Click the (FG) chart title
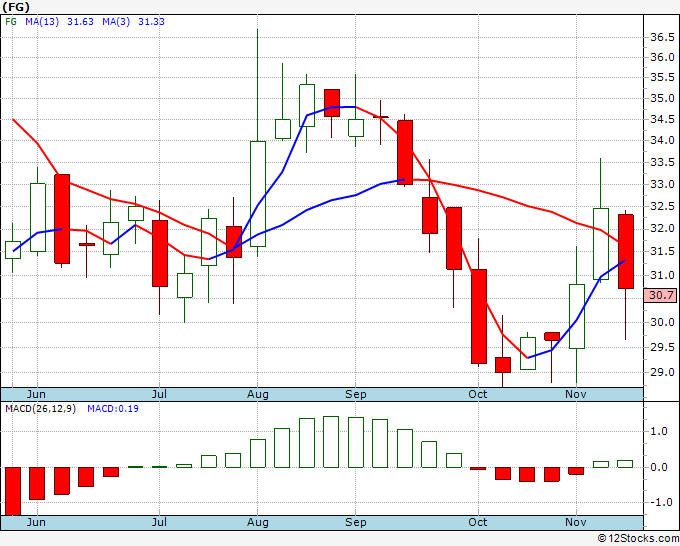 [16, 7]
